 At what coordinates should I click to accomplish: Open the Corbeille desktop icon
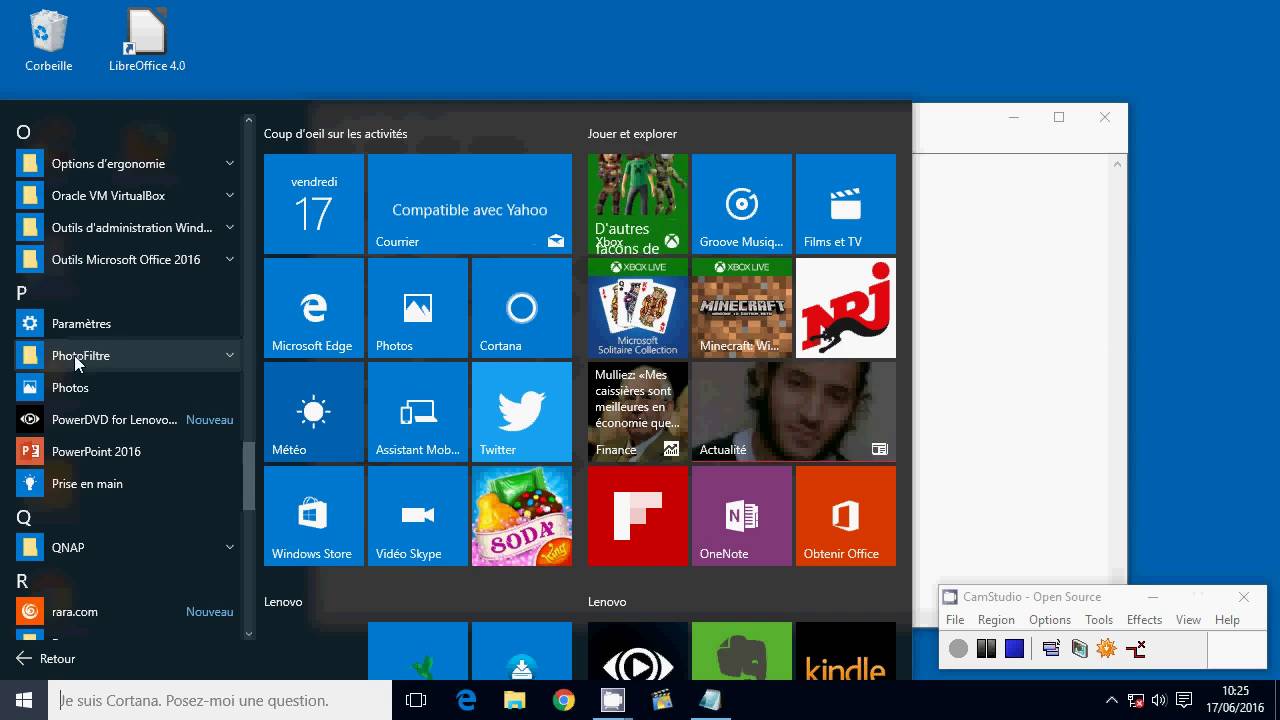coord(48,41)
